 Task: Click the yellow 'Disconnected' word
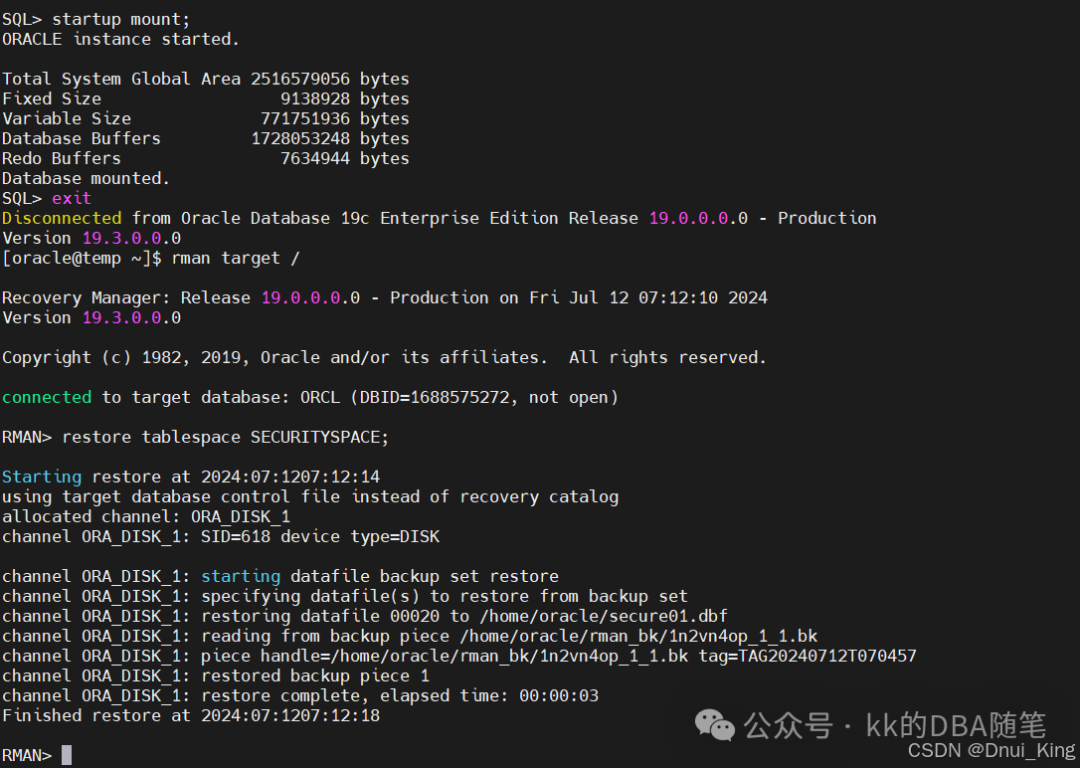(x=61, y=218)
